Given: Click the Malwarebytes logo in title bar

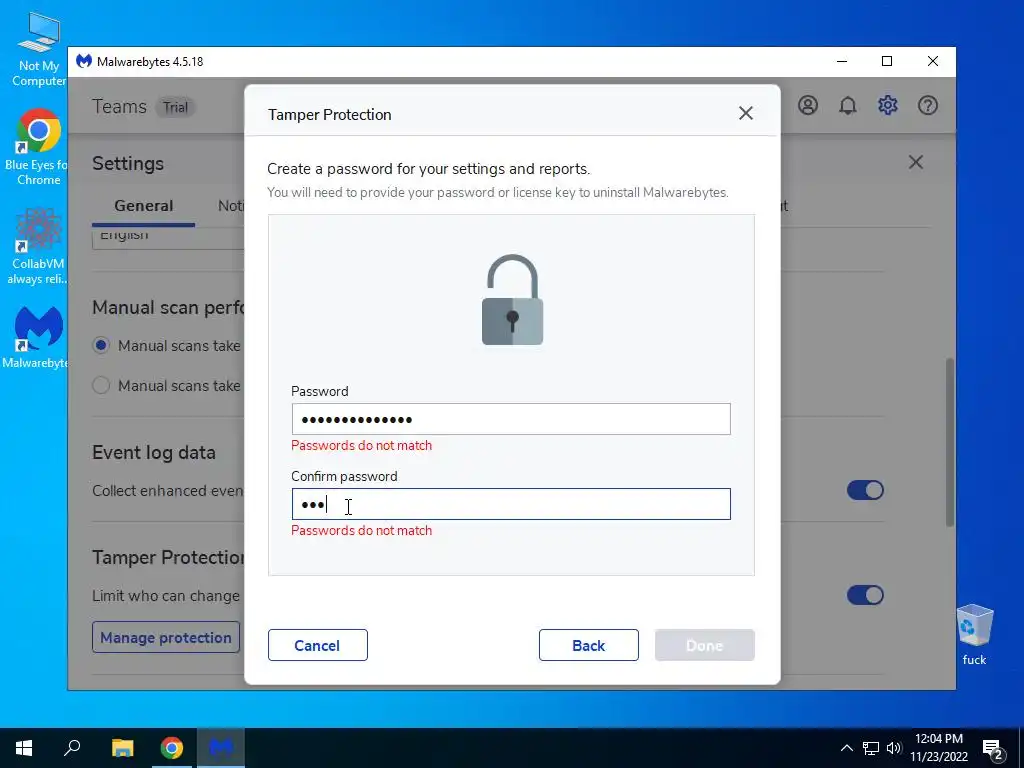Looking at the screenshot, I should [x=84, y=61].
